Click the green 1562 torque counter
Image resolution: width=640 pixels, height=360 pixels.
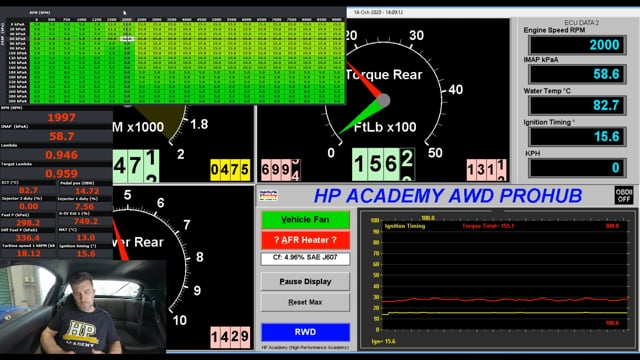383,164
